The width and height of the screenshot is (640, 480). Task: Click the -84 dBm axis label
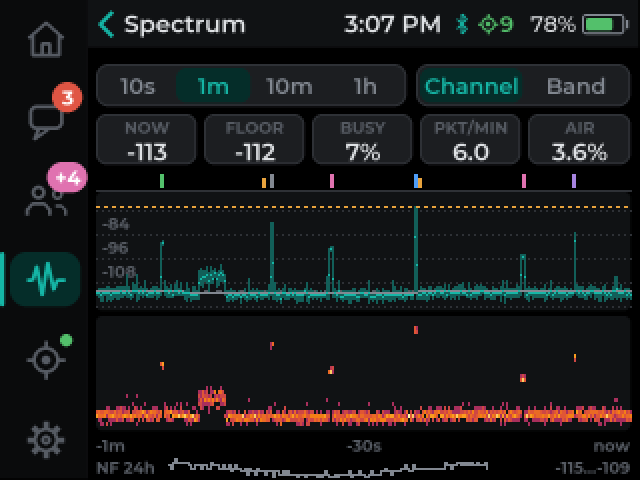tap(116, 224)
